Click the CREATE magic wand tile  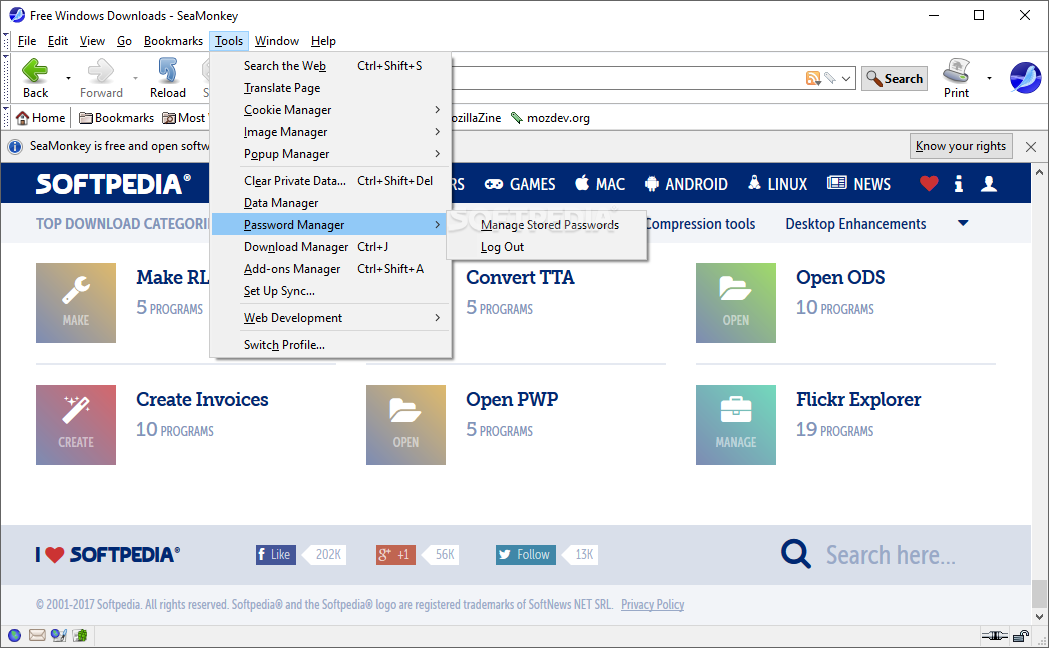point(76,425)
